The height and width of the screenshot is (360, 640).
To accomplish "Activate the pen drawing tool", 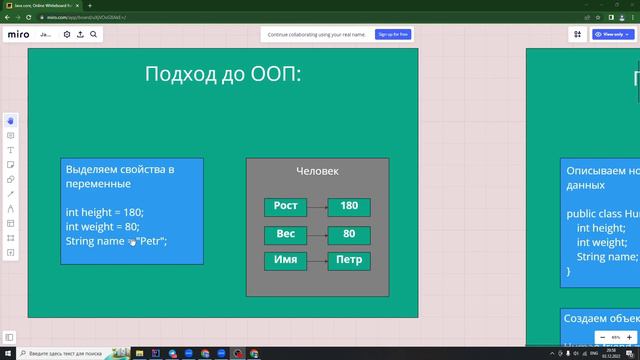I will [x=11, y=209].
